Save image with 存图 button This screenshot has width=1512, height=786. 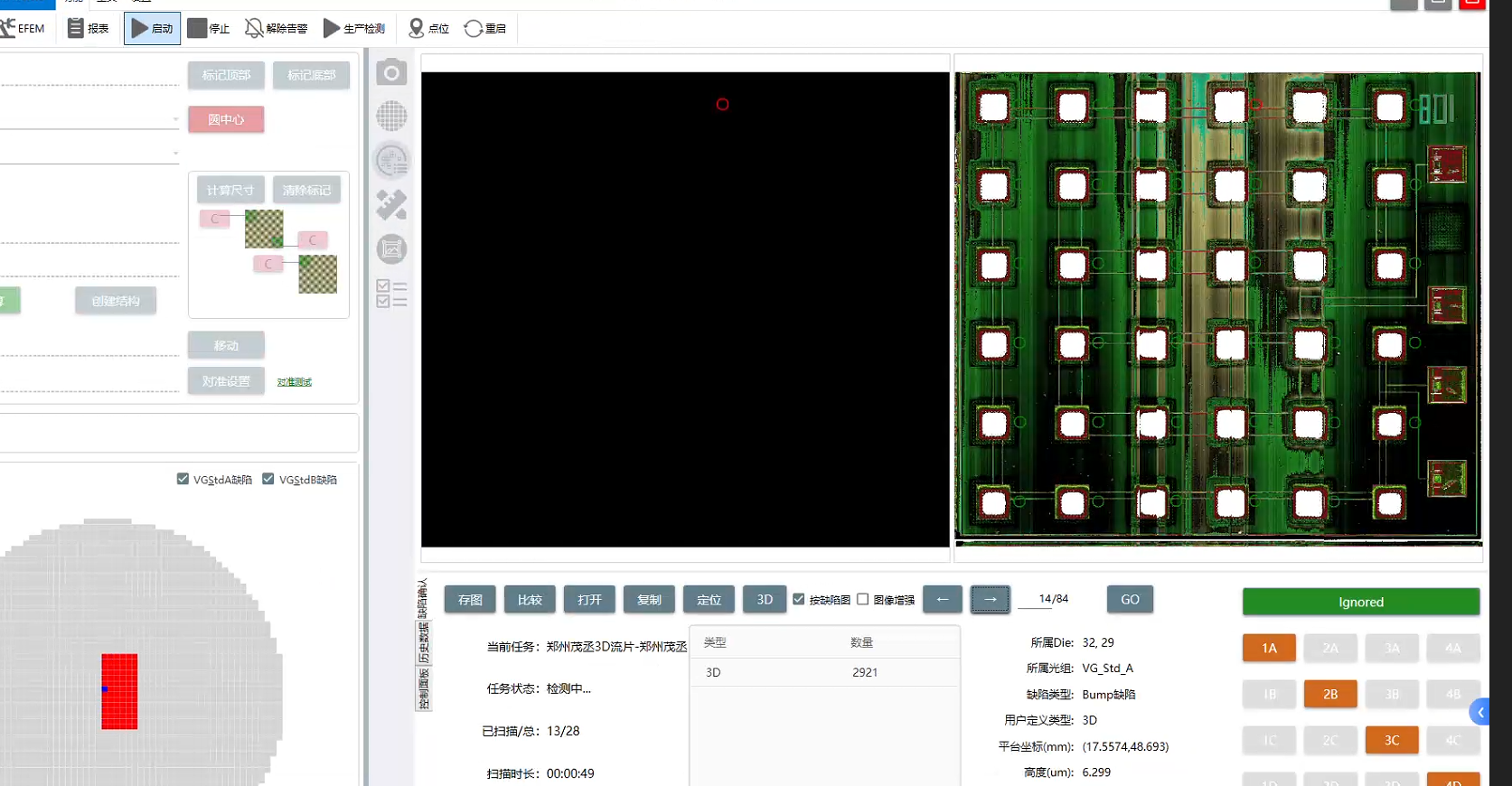tap(470, 599)
